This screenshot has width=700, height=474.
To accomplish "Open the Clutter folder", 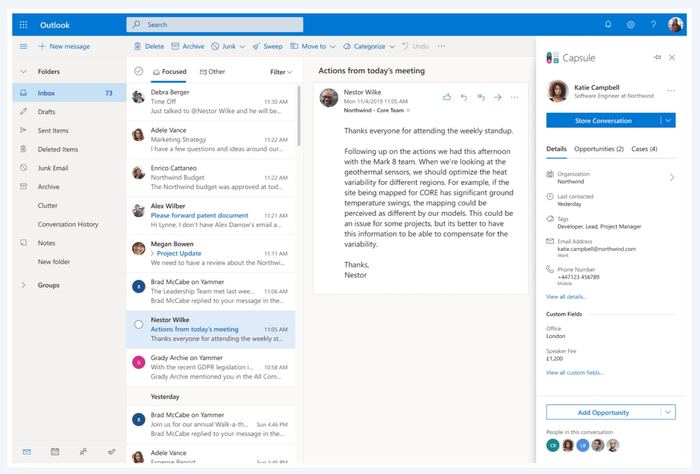I will (69, 205).
